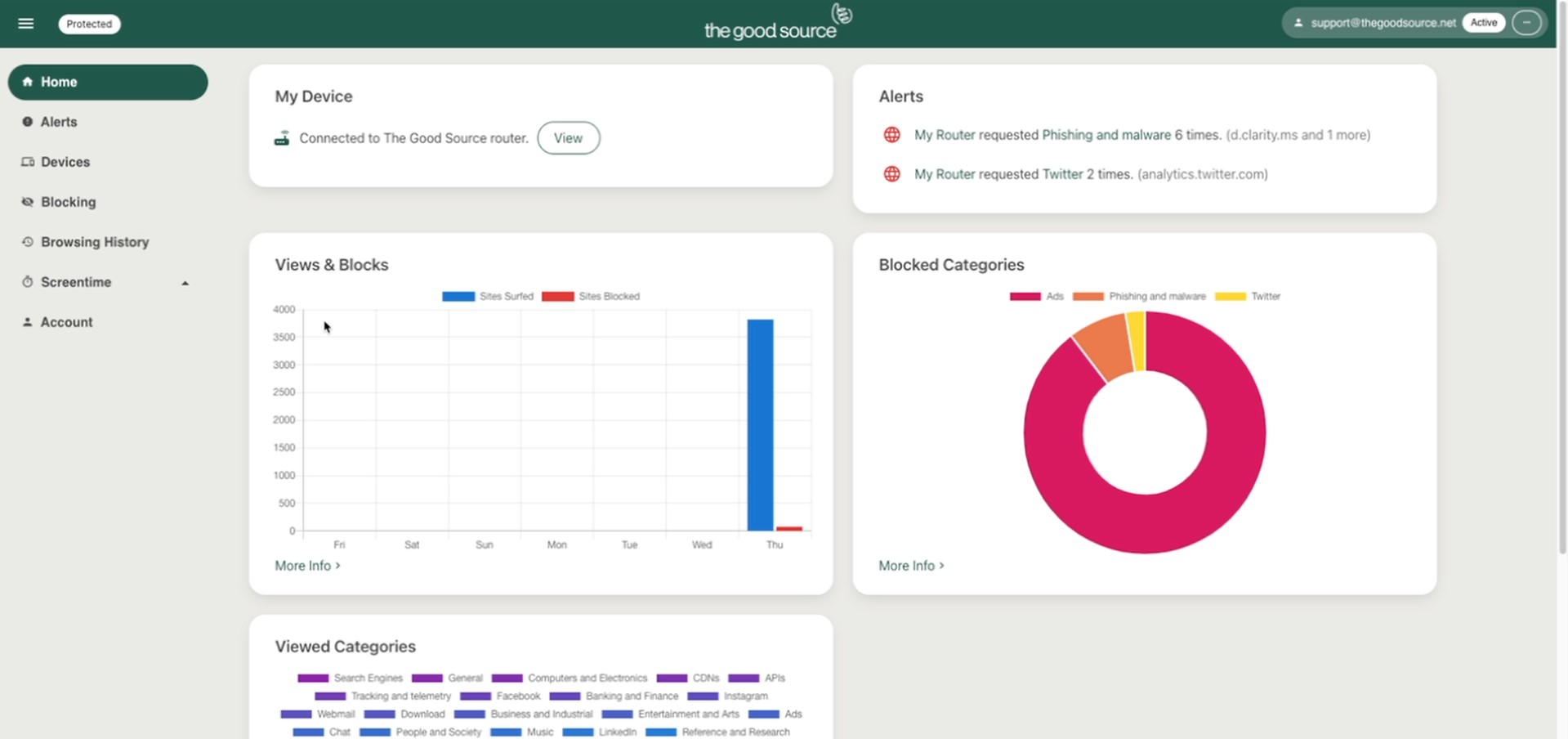This screenshot has width=1568, height=739.
Task: Click the APIs legend label
Action: point(775,679)
